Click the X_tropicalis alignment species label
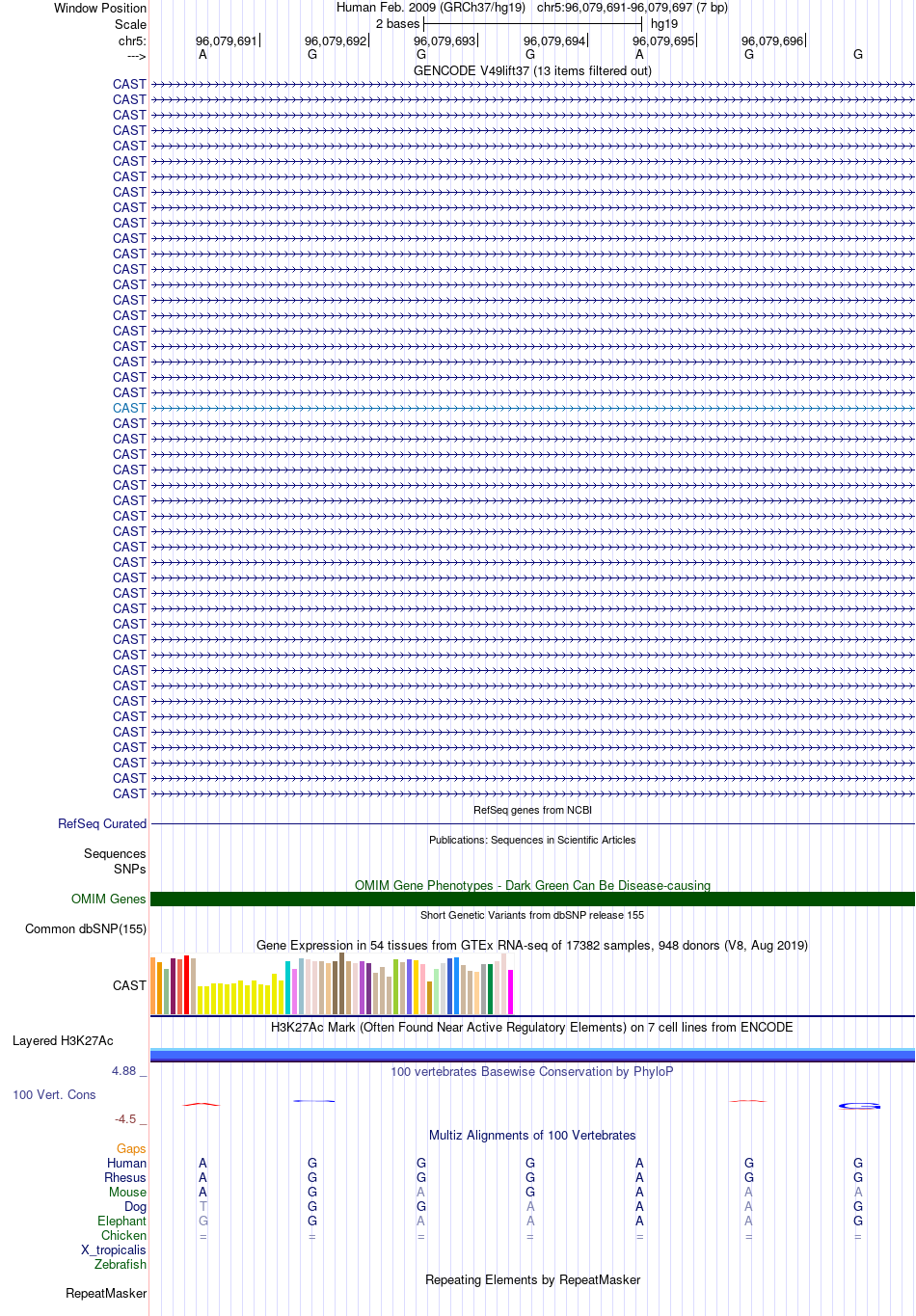The image size is (916, 1316). tap(114, 1249)
